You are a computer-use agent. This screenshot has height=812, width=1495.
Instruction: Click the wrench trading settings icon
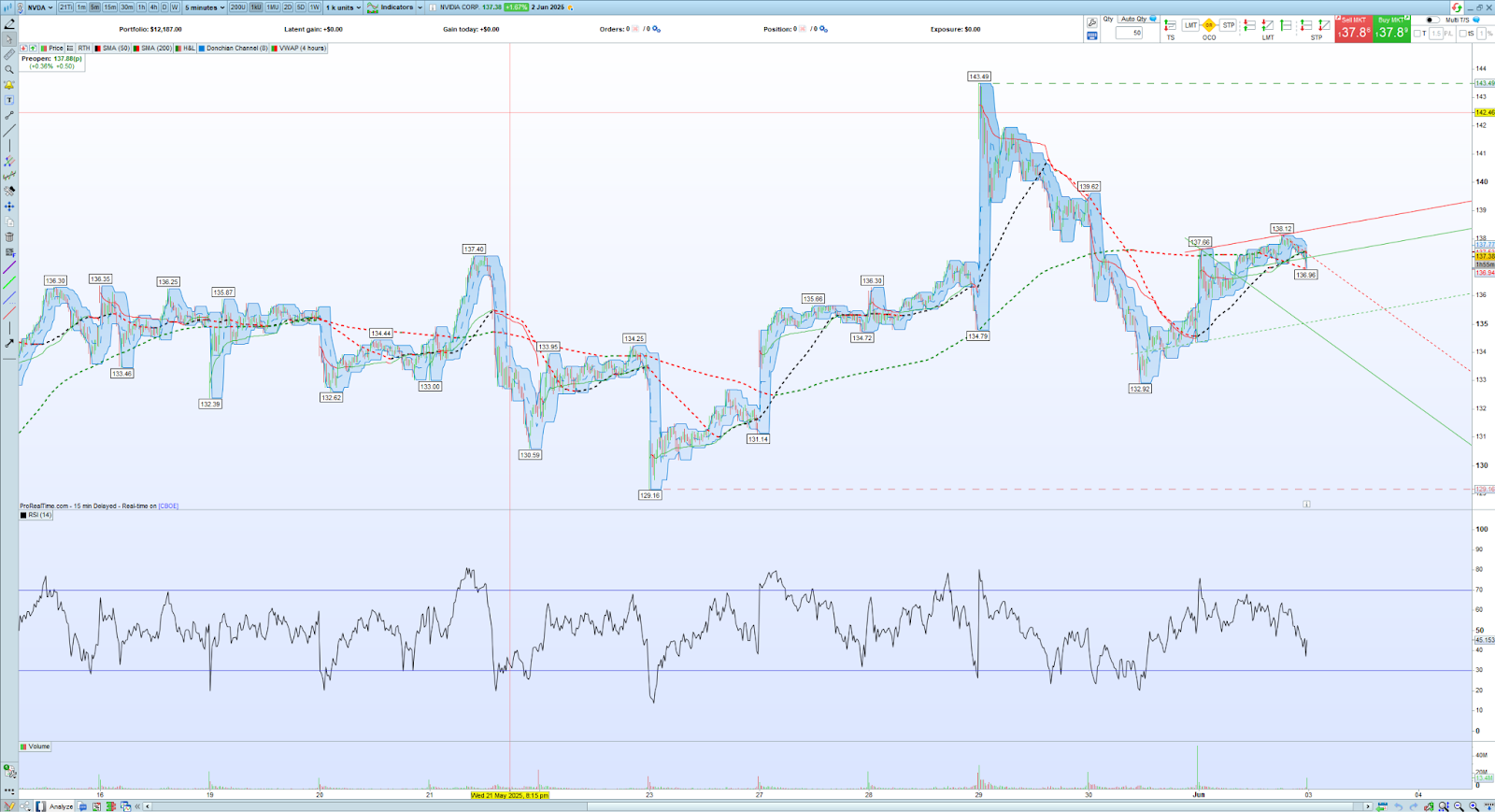(x=1091, y=21)
